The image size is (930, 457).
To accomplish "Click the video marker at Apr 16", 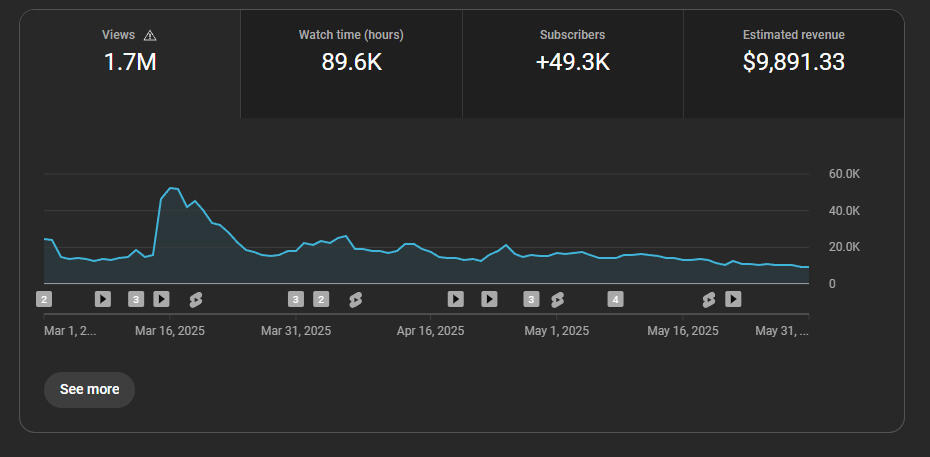I will point(455,299).
